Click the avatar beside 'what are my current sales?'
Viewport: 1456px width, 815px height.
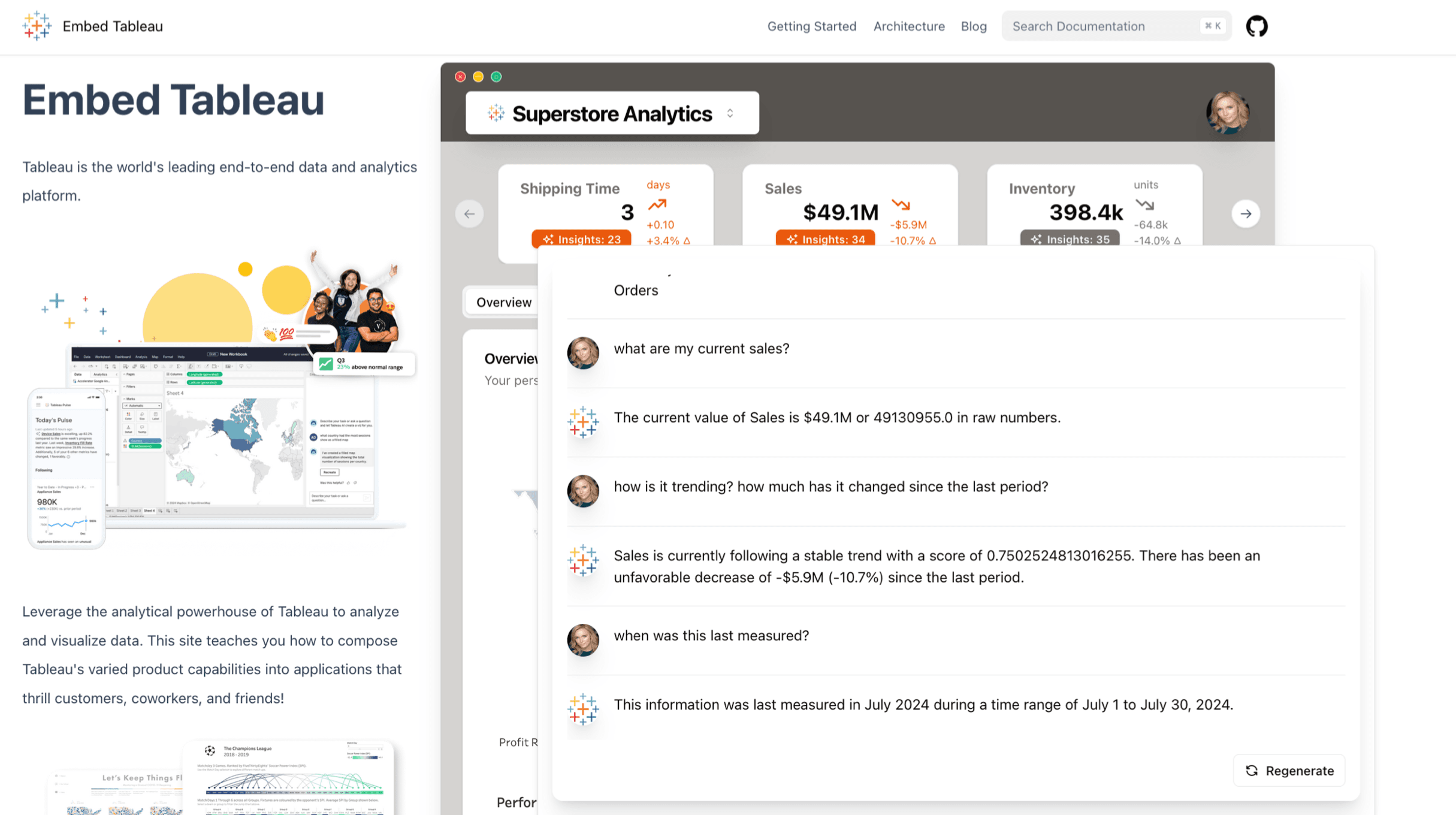[583, 353]
